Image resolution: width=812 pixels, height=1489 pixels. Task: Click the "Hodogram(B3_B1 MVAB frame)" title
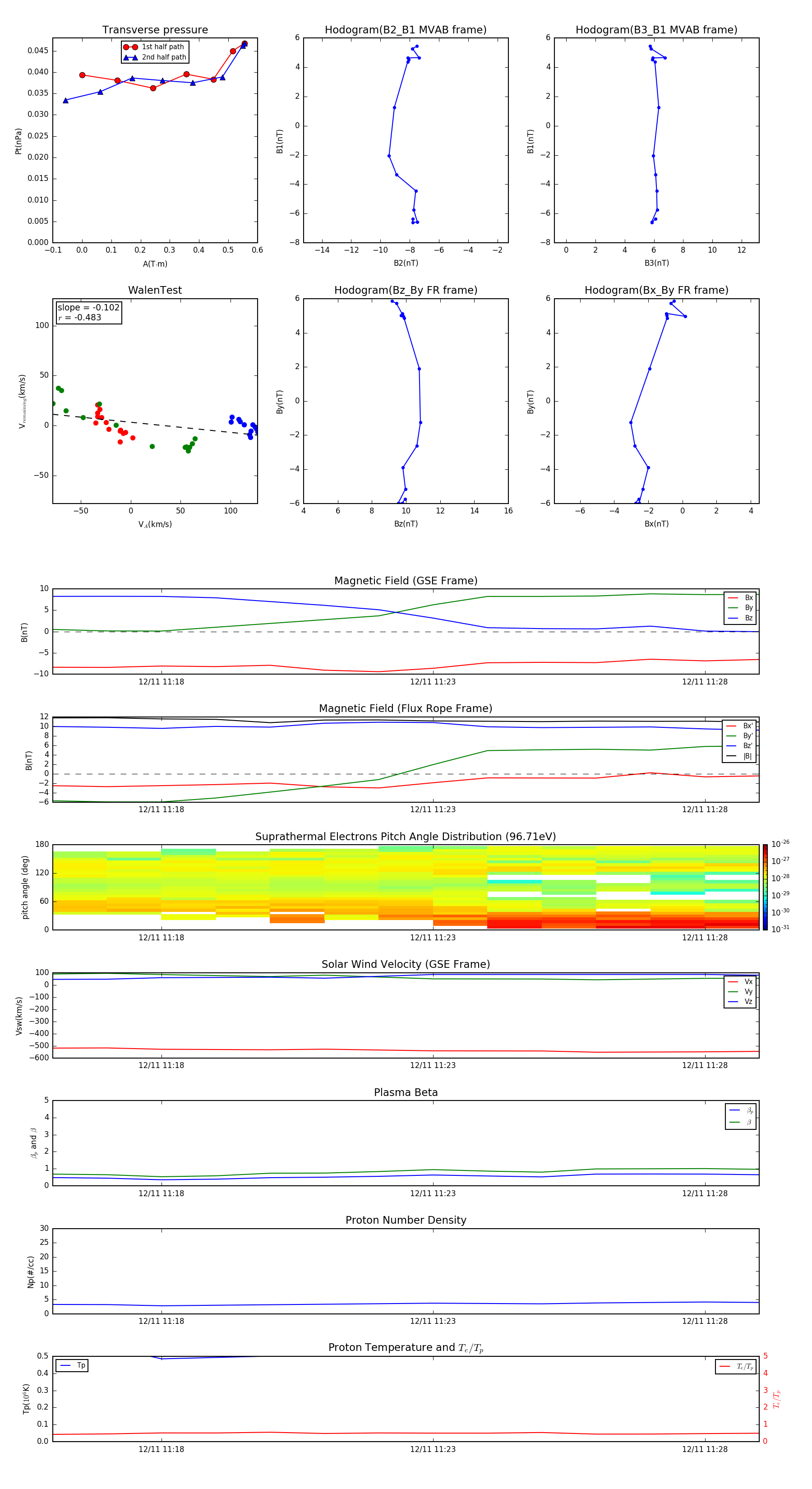pos(656,30)
